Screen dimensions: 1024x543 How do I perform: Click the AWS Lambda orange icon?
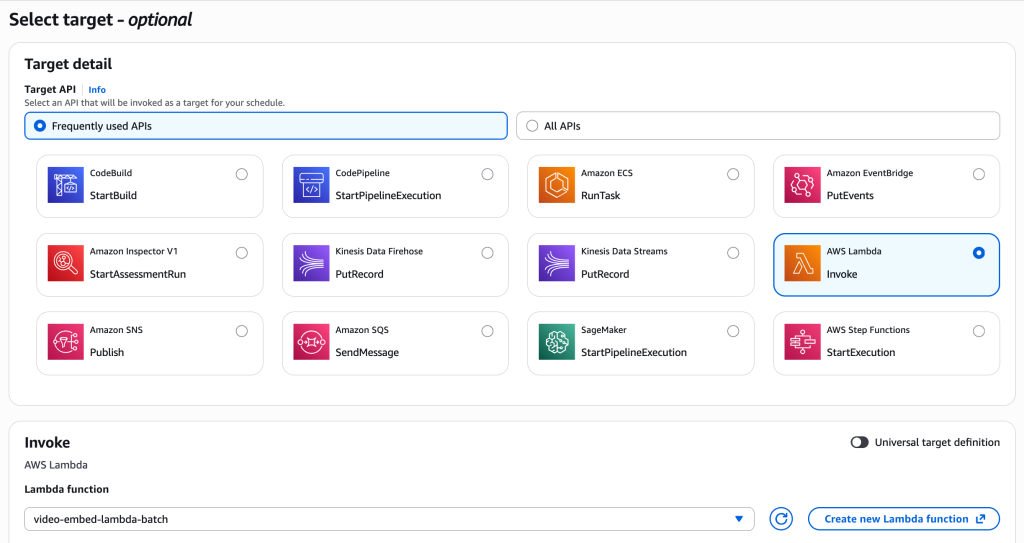pos(802,263)
